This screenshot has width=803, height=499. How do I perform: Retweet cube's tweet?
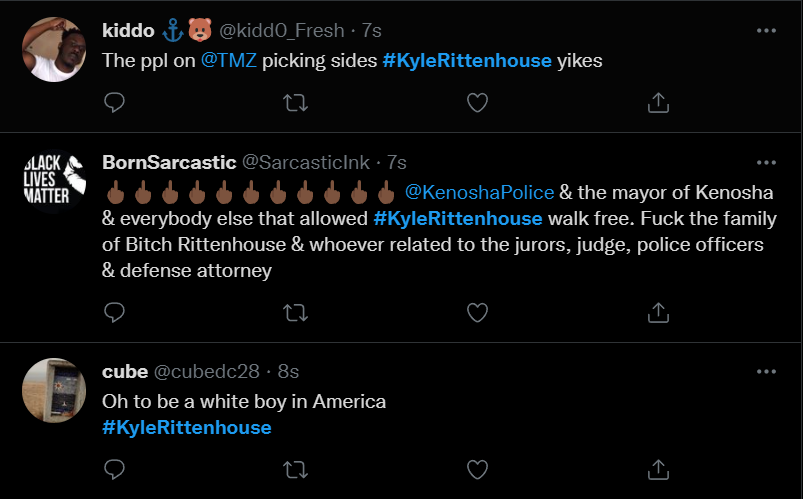(296, 469)
